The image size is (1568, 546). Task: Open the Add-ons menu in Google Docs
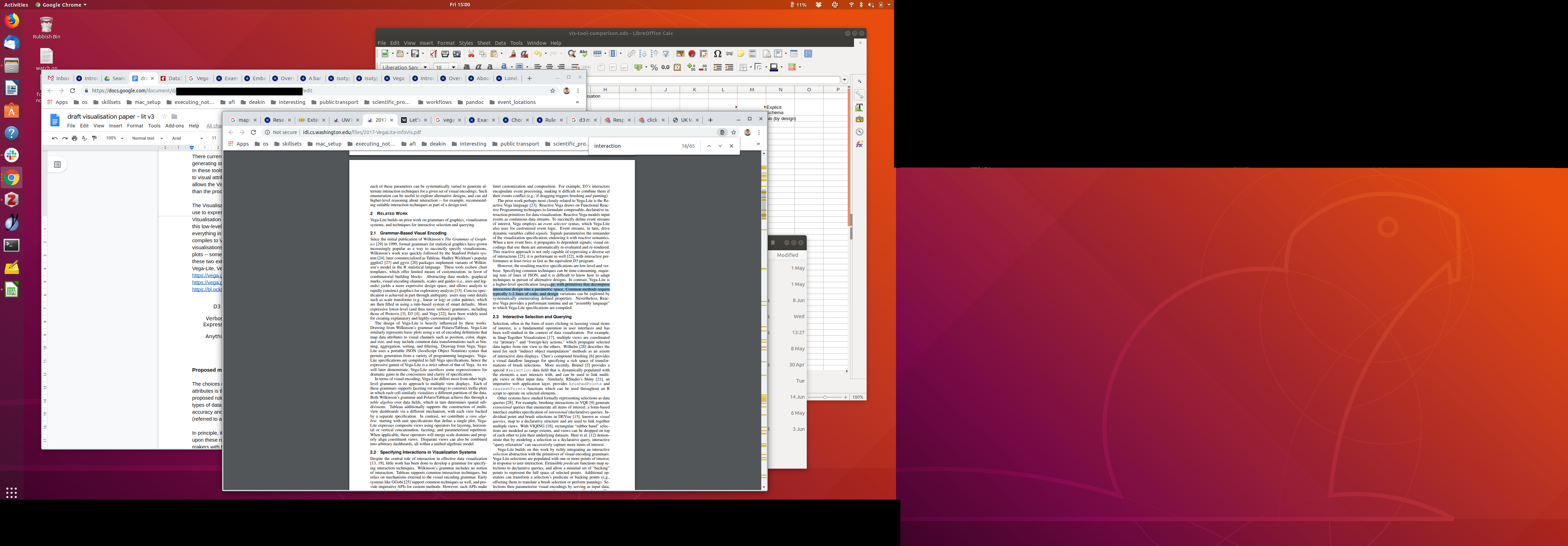(x=174, y=126)
